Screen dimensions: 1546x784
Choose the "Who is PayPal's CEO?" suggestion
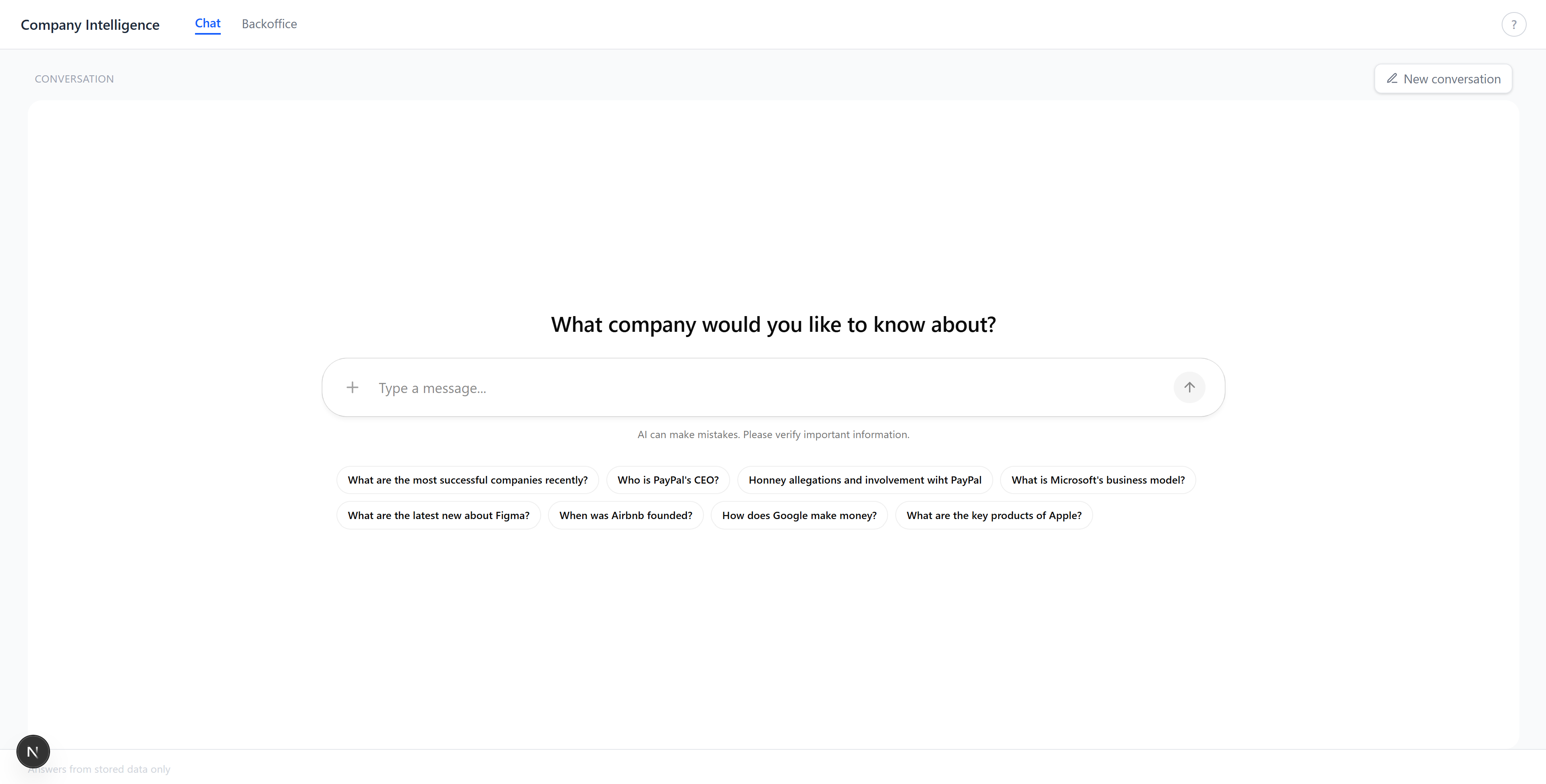point(668,480)
